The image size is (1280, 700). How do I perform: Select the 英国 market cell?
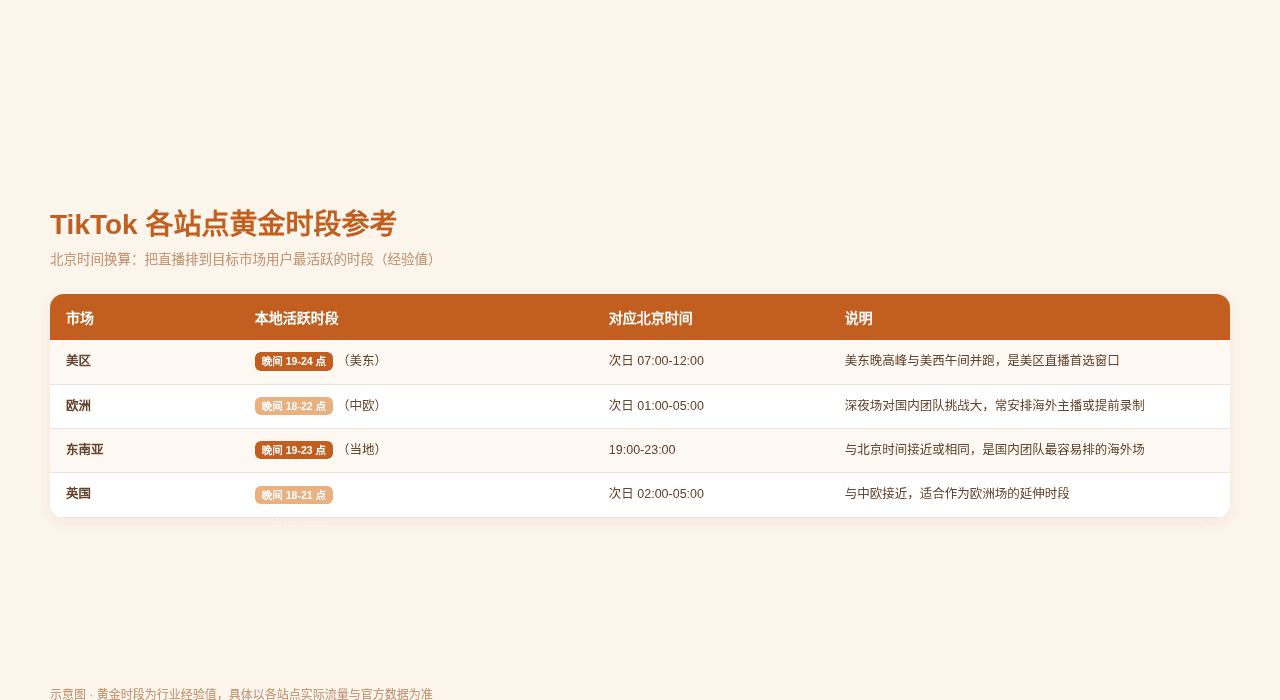pyautogui.click(x=78, y=494)
